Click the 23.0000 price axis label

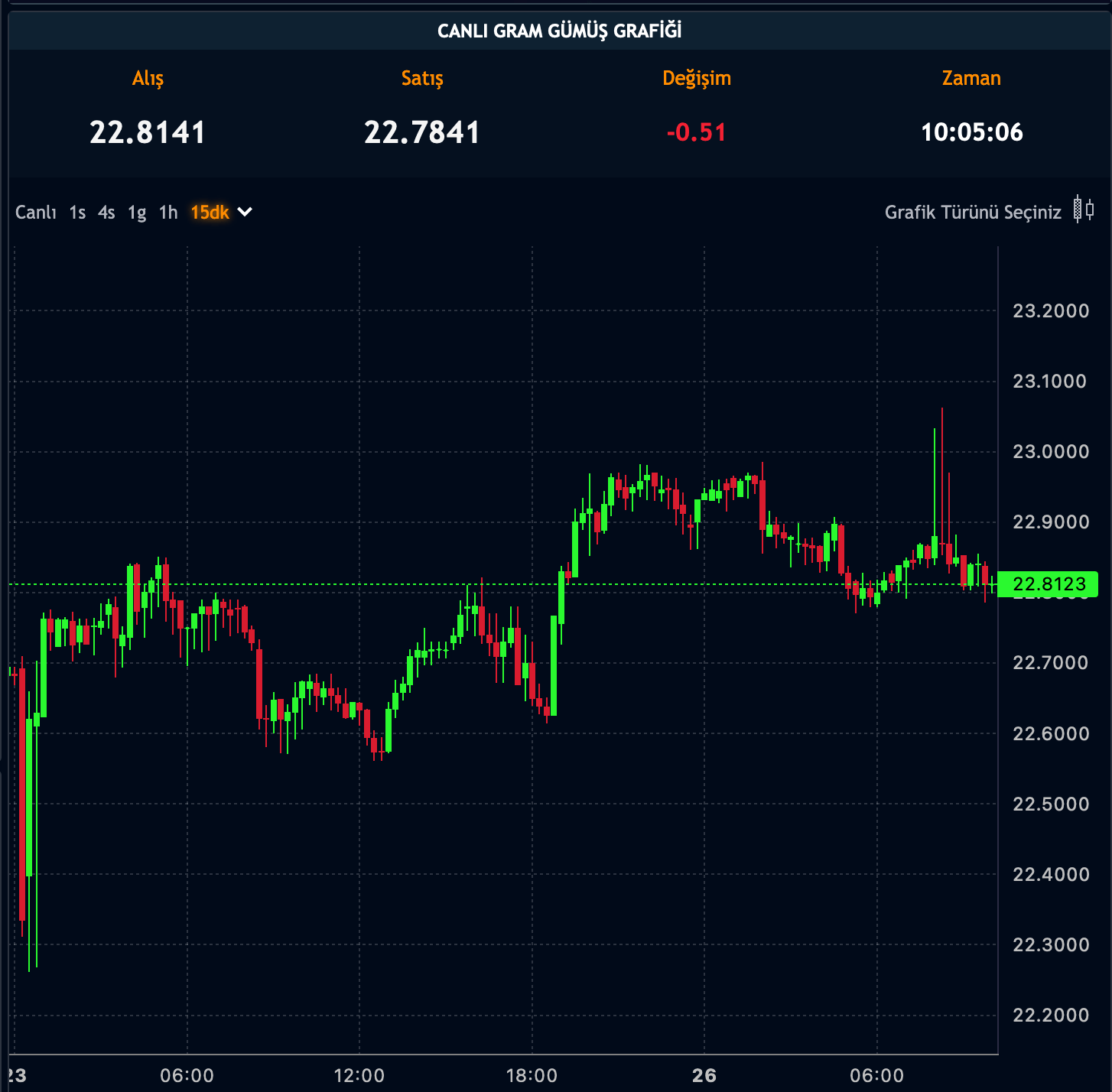click(1051, 452)
